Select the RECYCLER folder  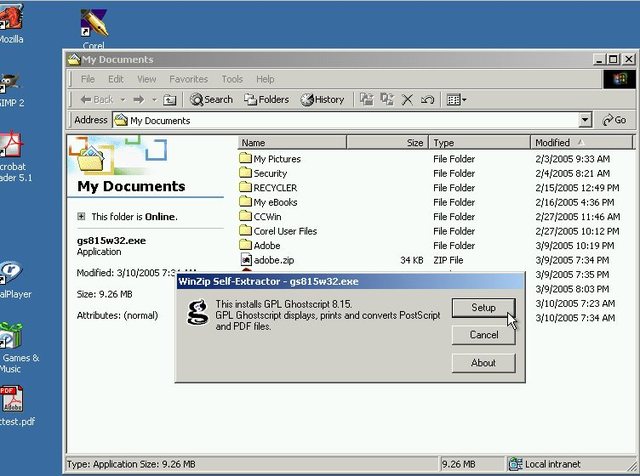268,187
